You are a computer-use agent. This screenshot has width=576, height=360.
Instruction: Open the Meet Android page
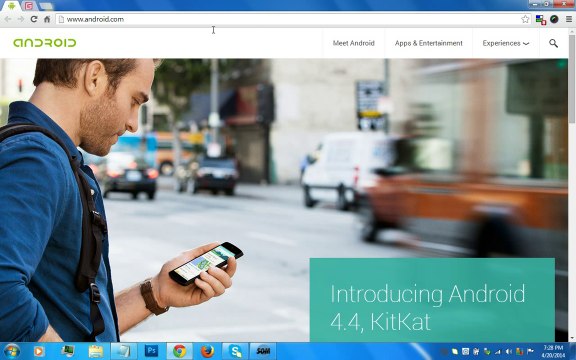353,43
